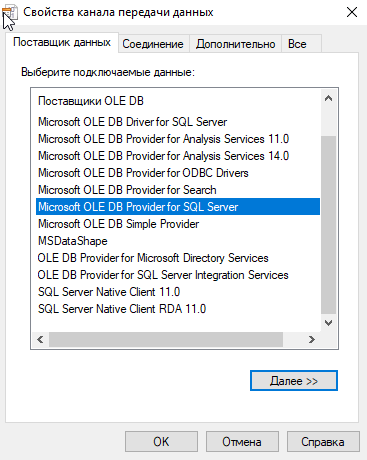The height and width of the screenshot is (460, 367).
Task: Close the Свойства канала передачи данных dialog
Action: pyautogui.click(x=352, y=12)
